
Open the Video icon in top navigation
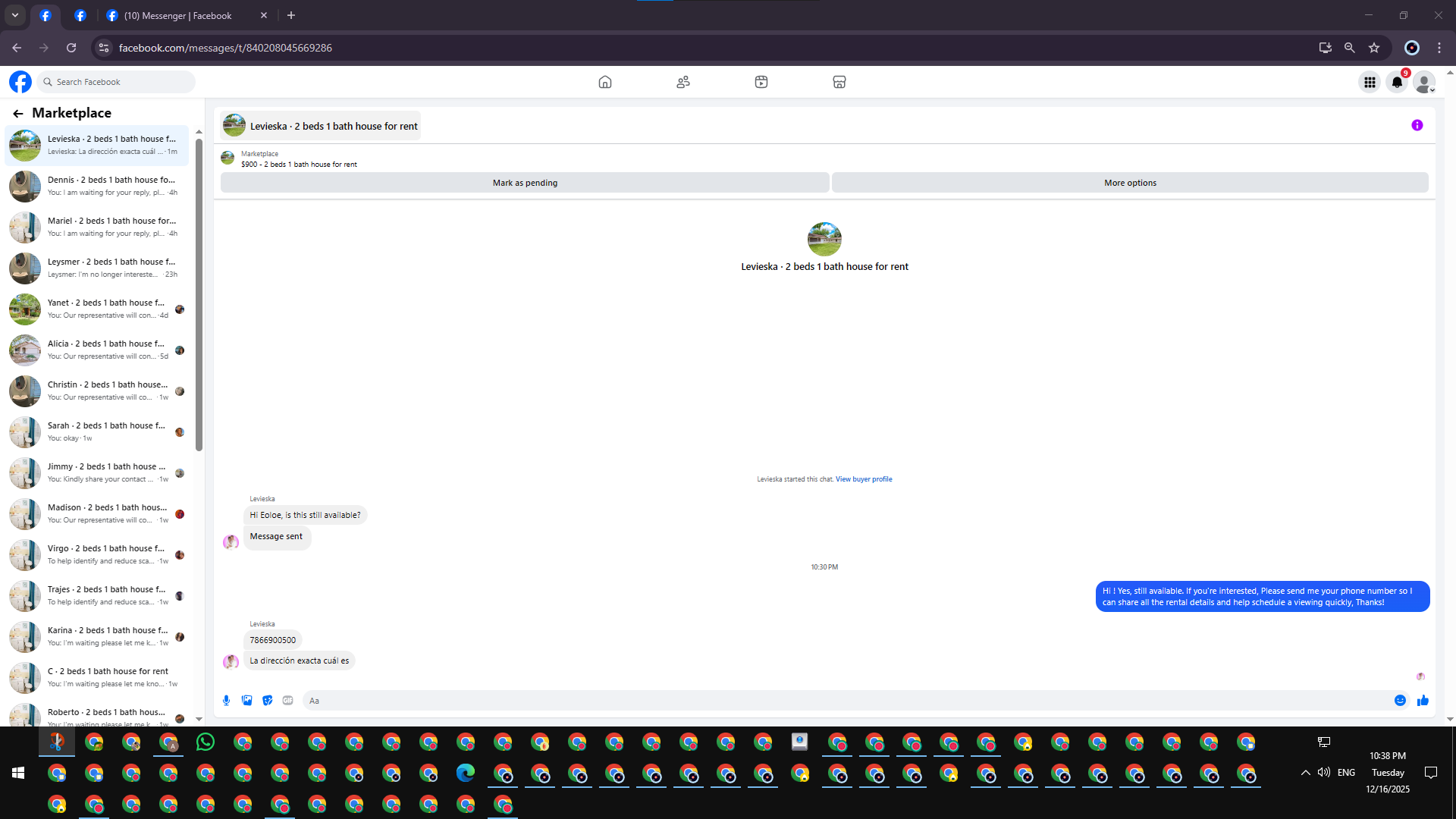click(761, 82)
